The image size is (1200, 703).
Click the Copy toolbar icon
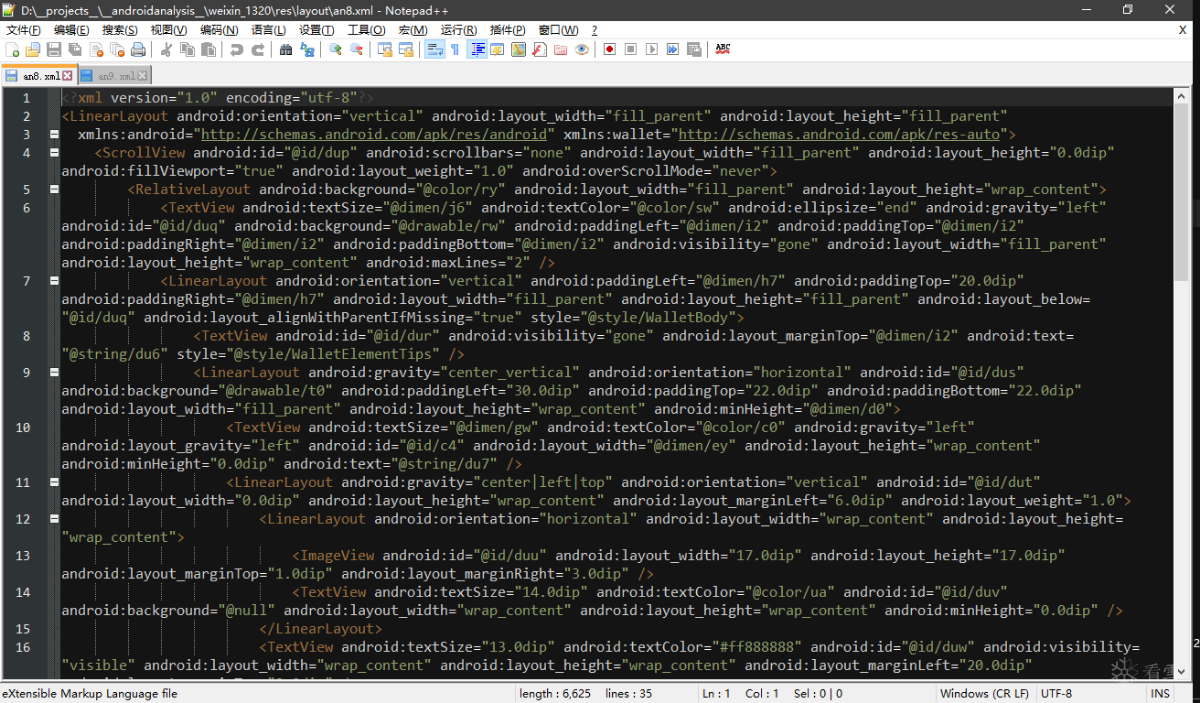pos(187,49)
